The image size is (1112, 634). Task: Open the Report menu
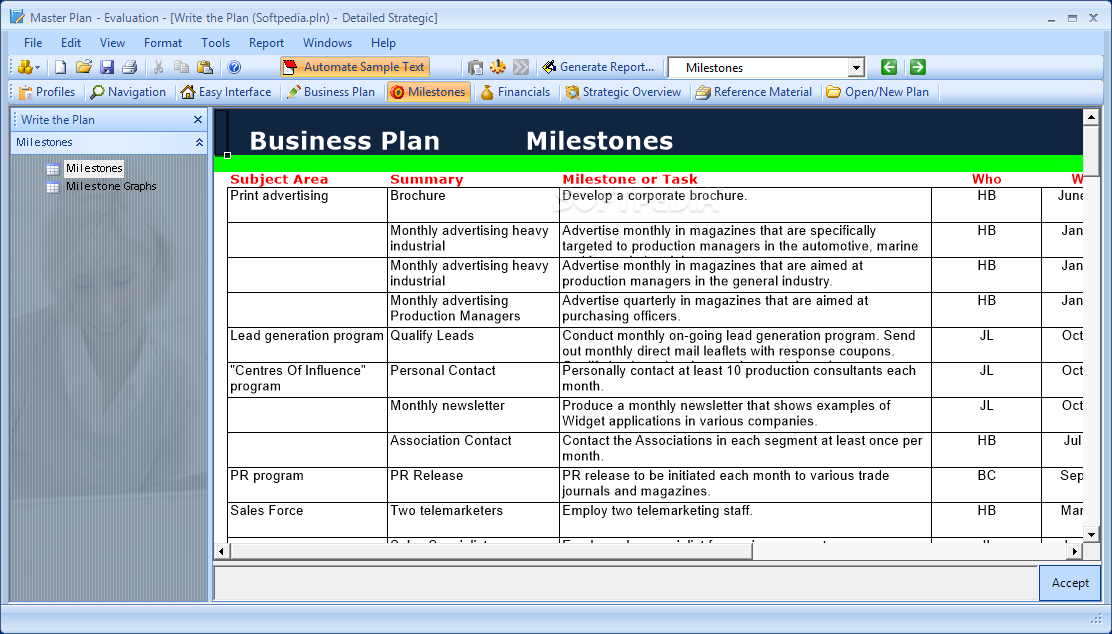click(267, 43)
